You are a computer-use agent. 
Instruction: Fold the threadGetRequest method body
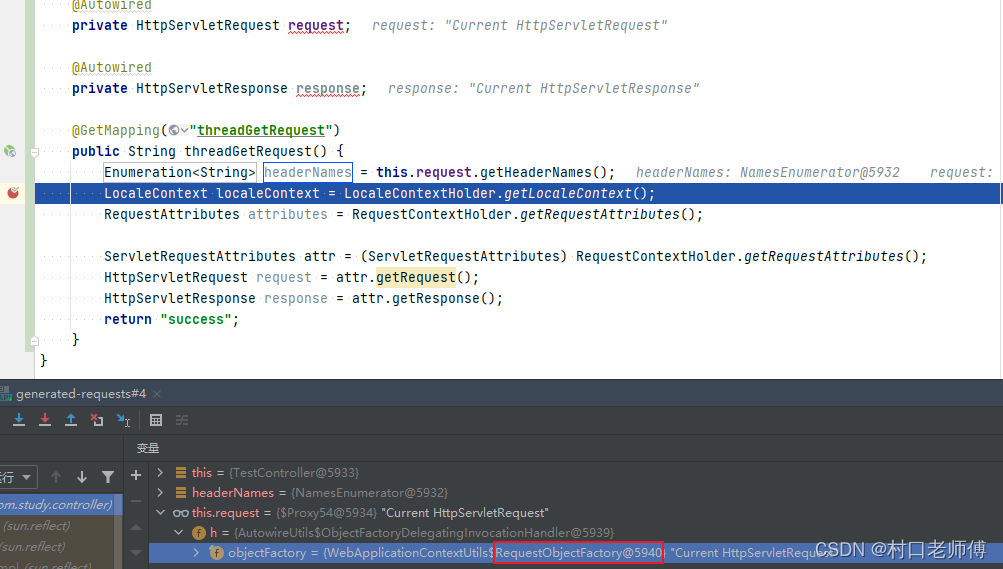(35, 152)
